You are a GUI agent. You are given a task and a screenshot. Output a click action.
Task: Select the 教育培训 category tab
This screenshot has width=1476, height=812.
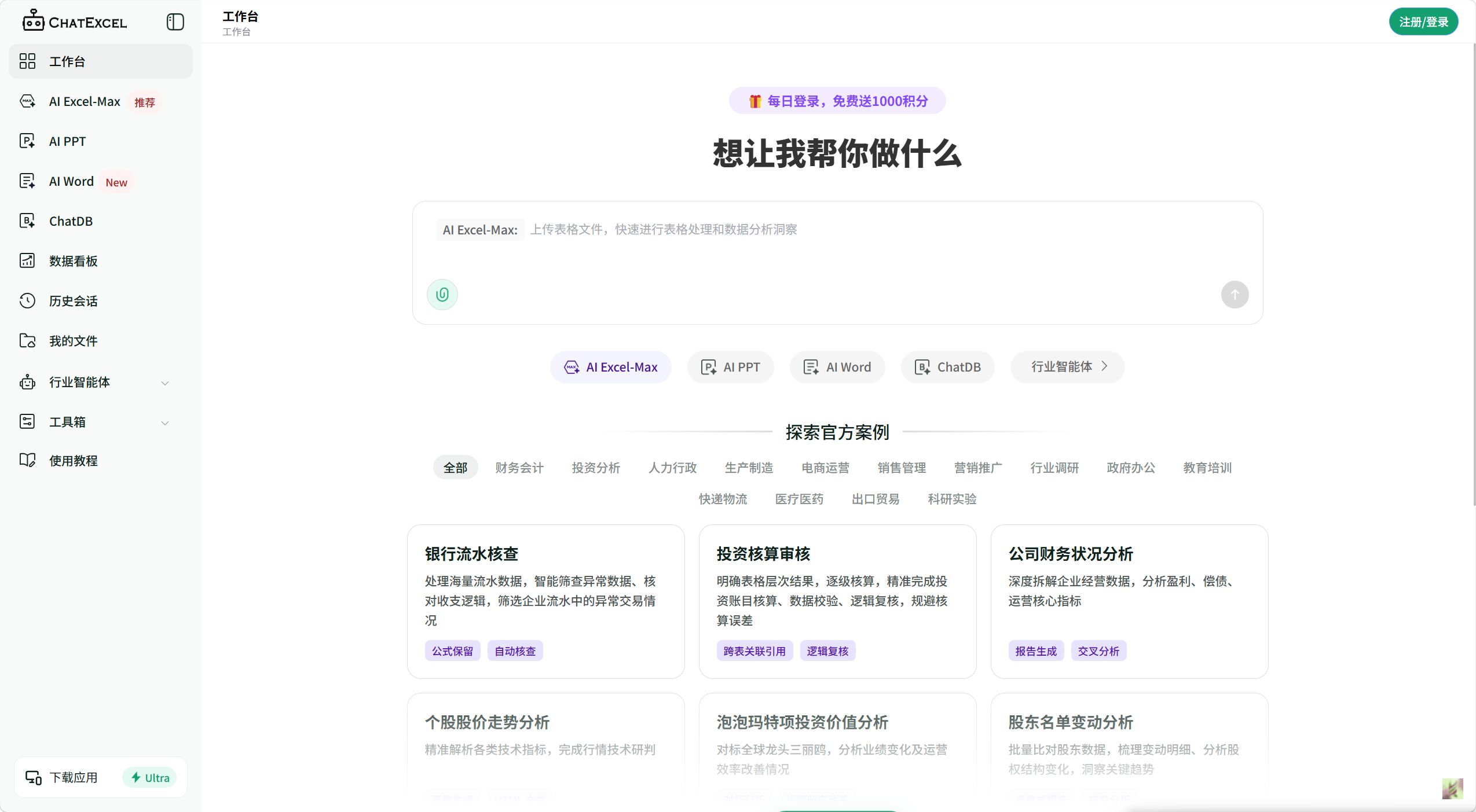click(x=1207, y=468)
